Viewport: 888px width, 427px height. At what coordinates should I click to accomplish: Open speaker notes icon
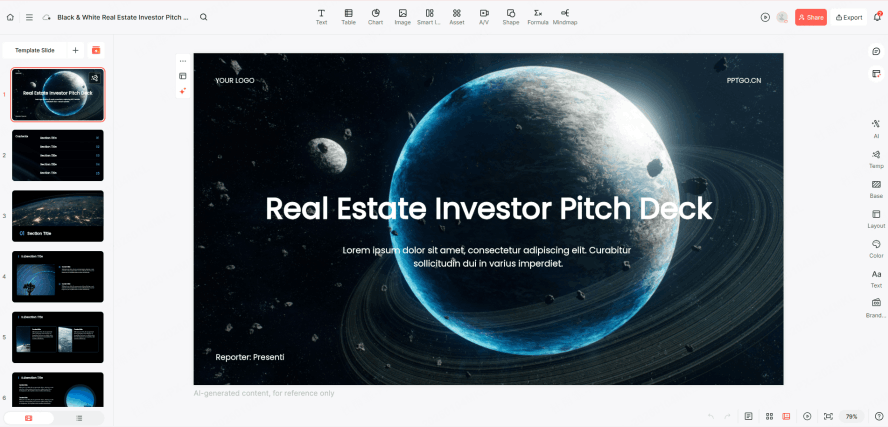(749, 416)
